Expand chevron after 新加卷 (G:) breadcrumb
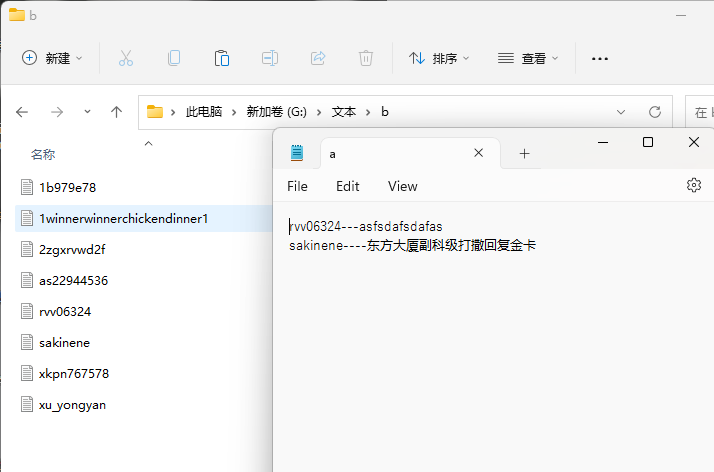714x472 pixels. point(319,112)
